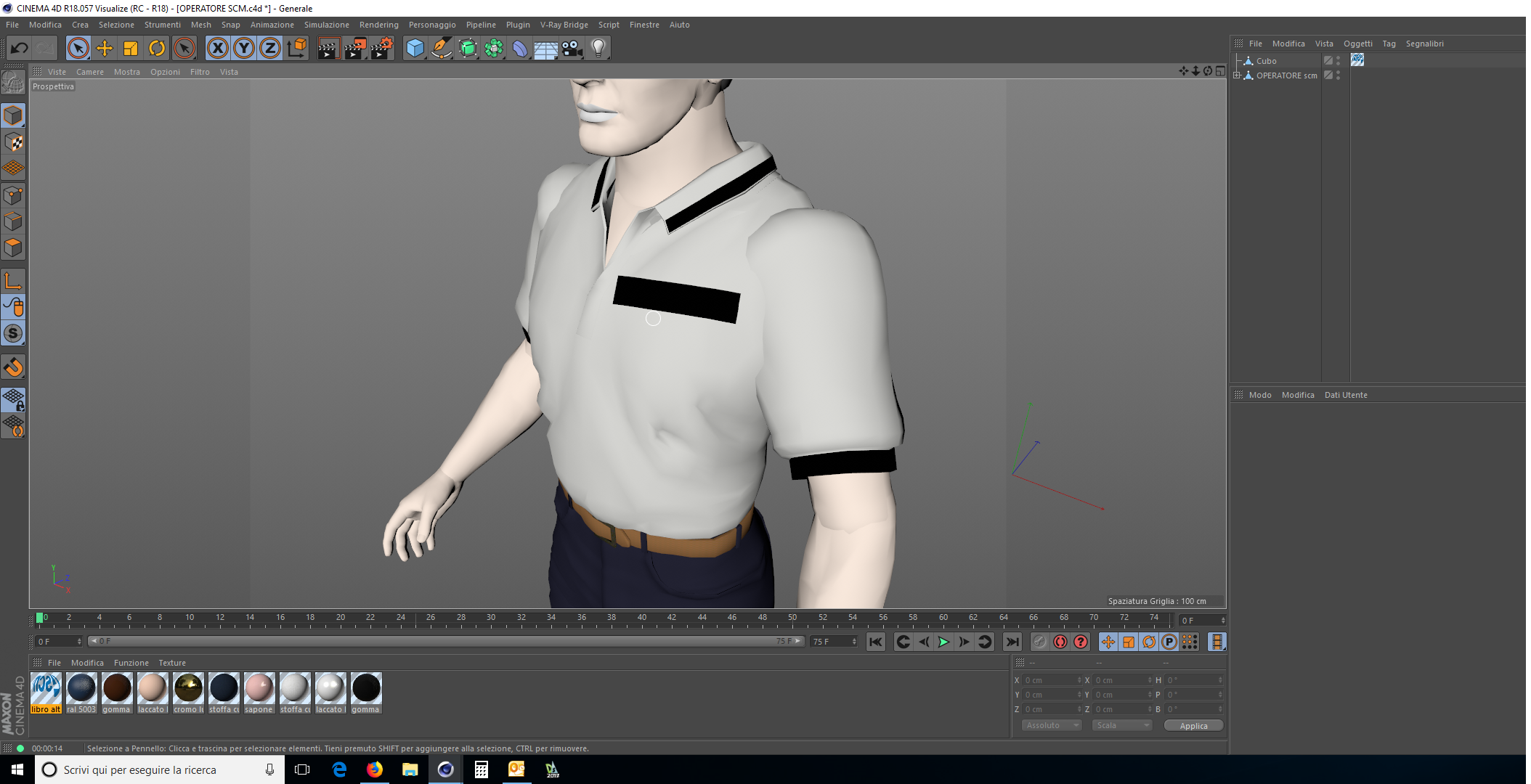Screen dimensions: 1531x784
Task: Add a Cube primitive object
Action: pos(415,49)
